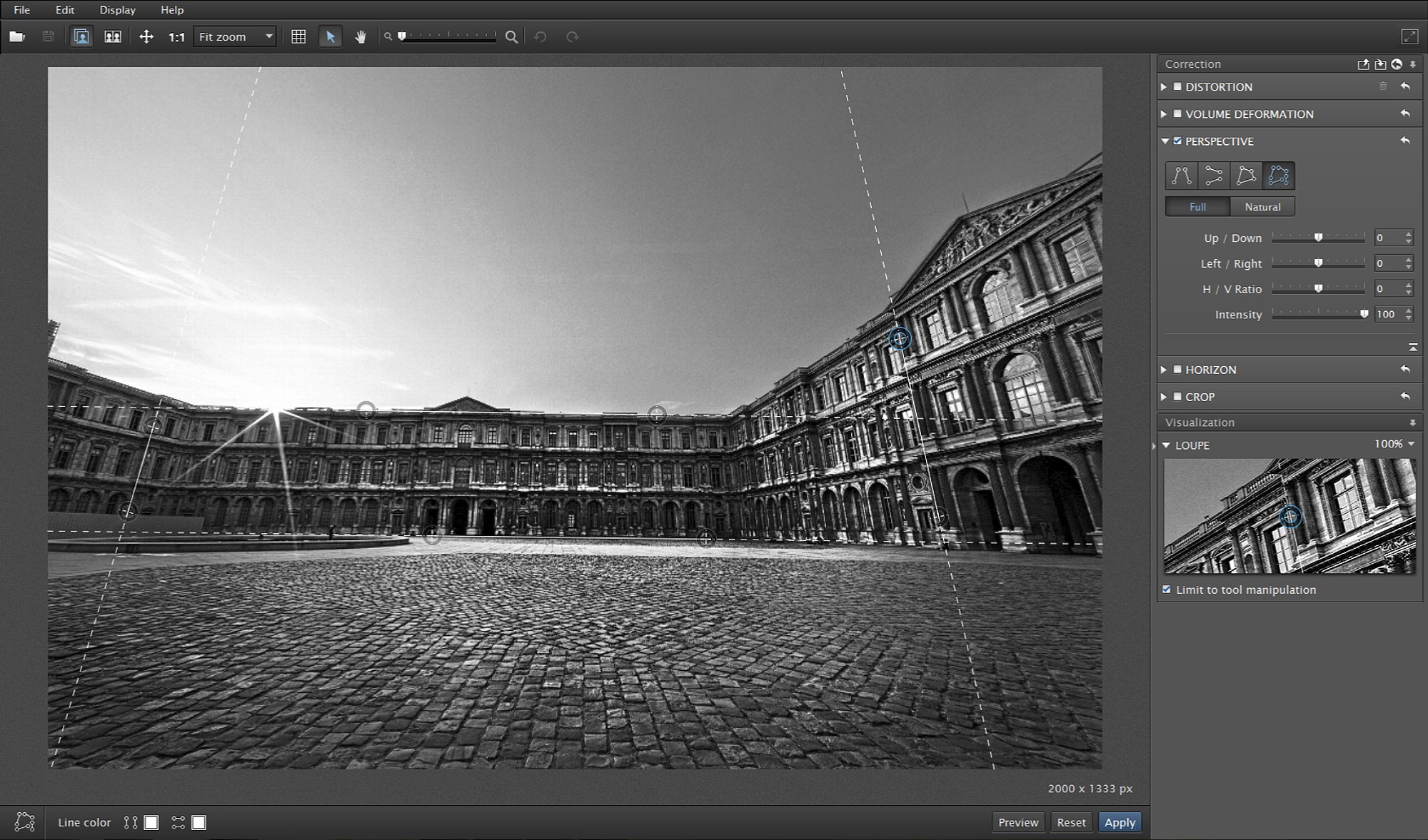Click the Loupe preview thumbnail
Viewport: 1428px width, 840px height.
point(1289,516)
